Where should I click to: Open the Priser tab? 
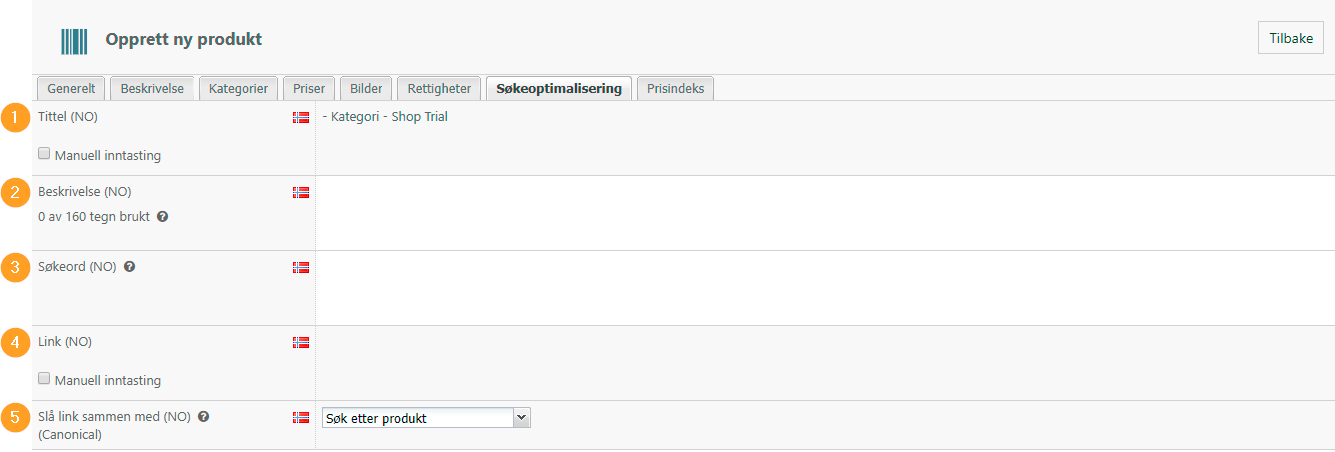(x=309, y=88)
